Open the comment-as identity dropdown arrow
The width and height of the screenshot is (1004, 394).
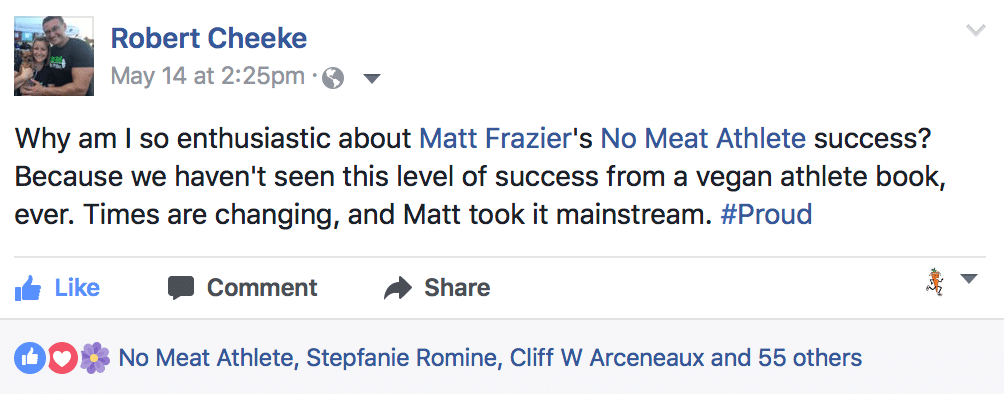pos(969,278)
